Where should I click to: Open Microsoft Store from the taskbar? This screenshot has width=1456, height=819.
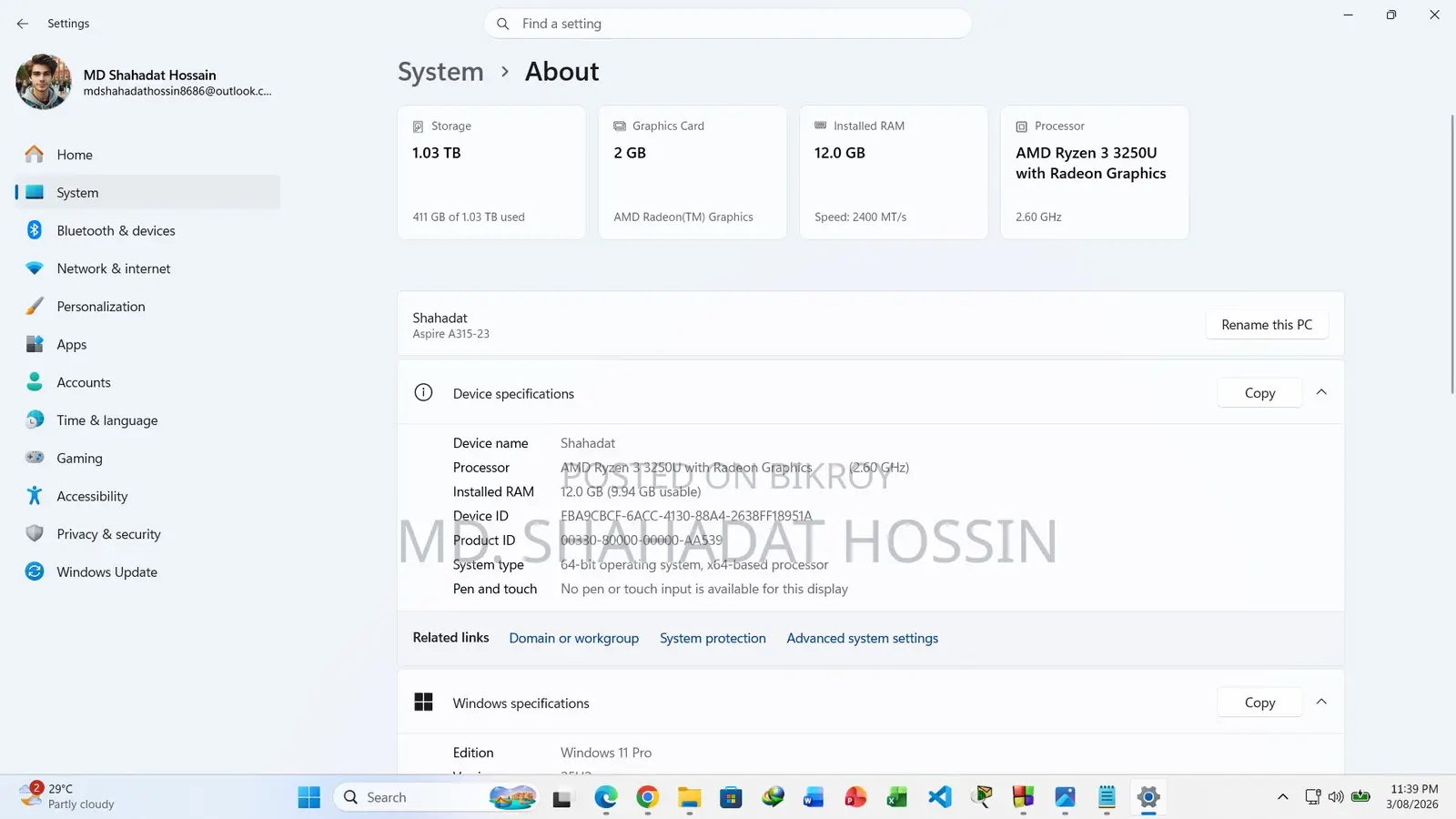731,798
